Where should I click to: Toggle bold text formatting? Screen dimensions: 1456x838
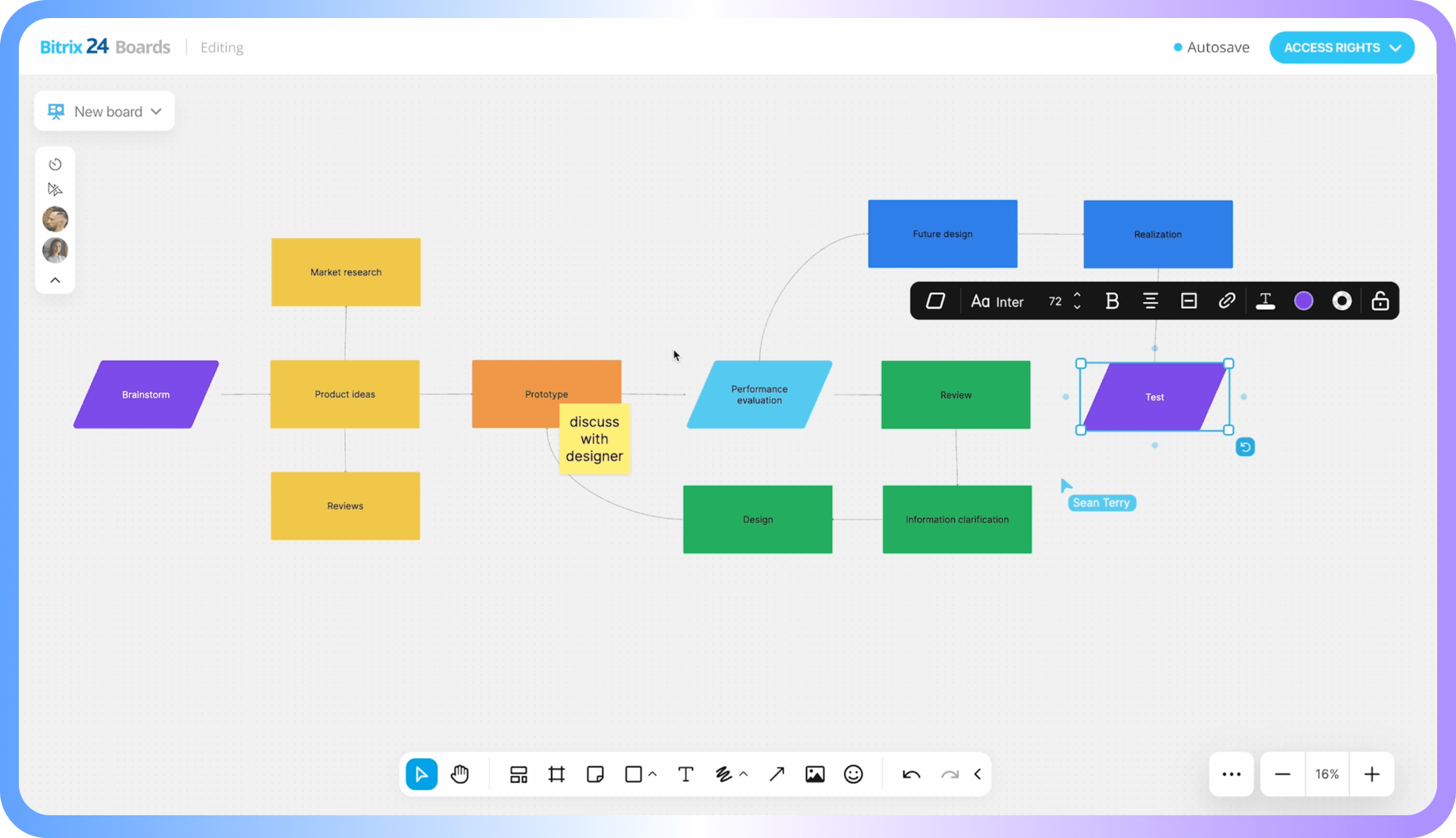(x=1112, y=301)
